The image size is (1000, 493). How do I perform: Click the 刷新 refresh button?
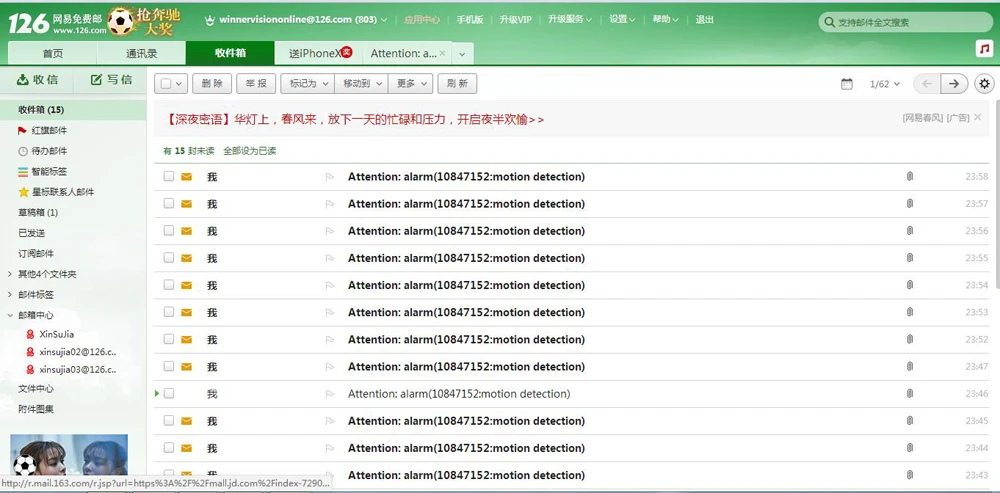click(x=457, y=84)
